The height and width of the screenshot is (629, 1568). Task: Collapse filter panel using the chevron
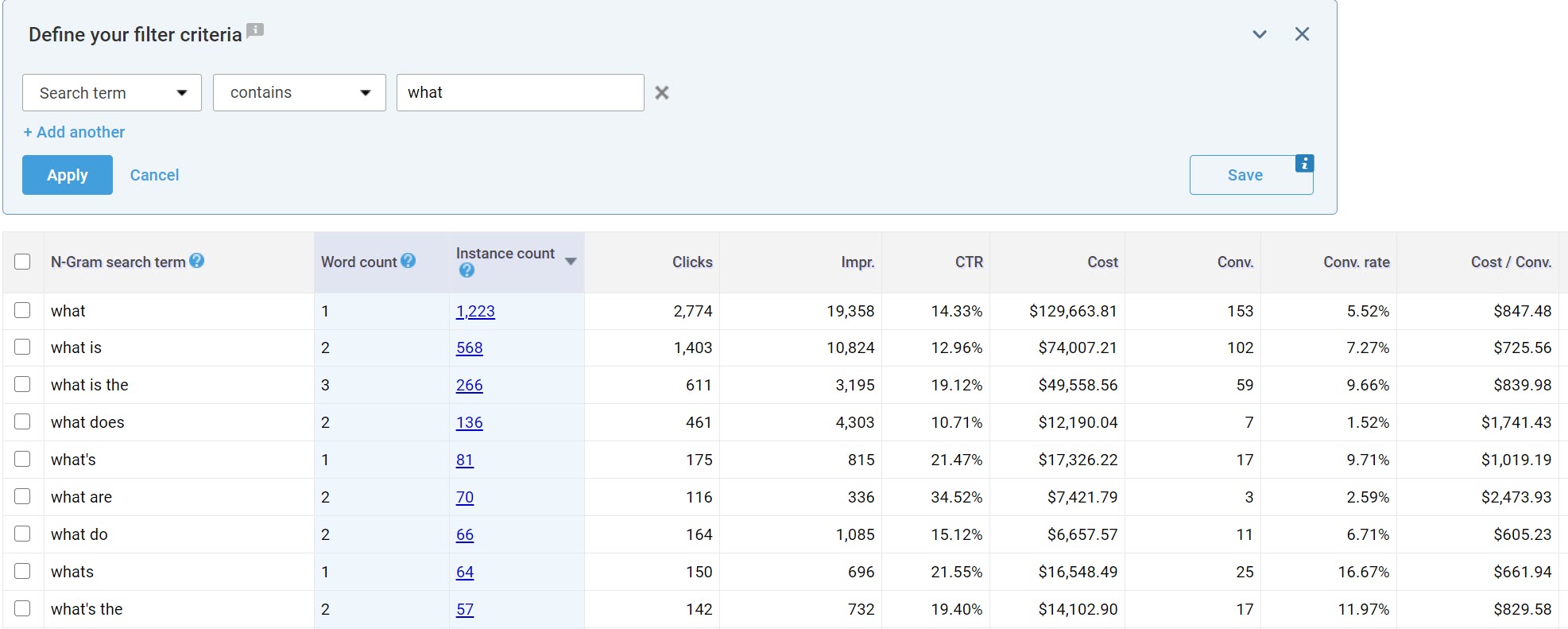pyautogui.click(x=1260, y=34)
